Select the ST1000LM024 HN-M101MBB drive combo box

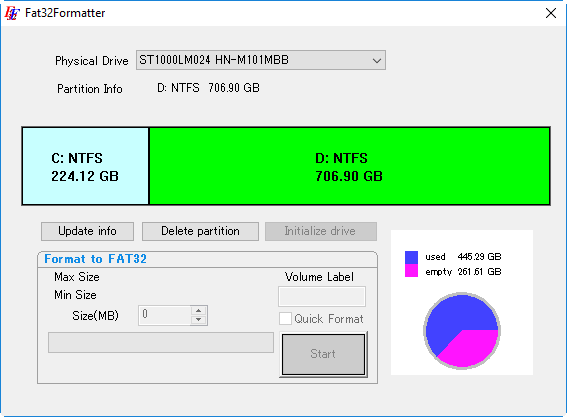tap(261, 60)
